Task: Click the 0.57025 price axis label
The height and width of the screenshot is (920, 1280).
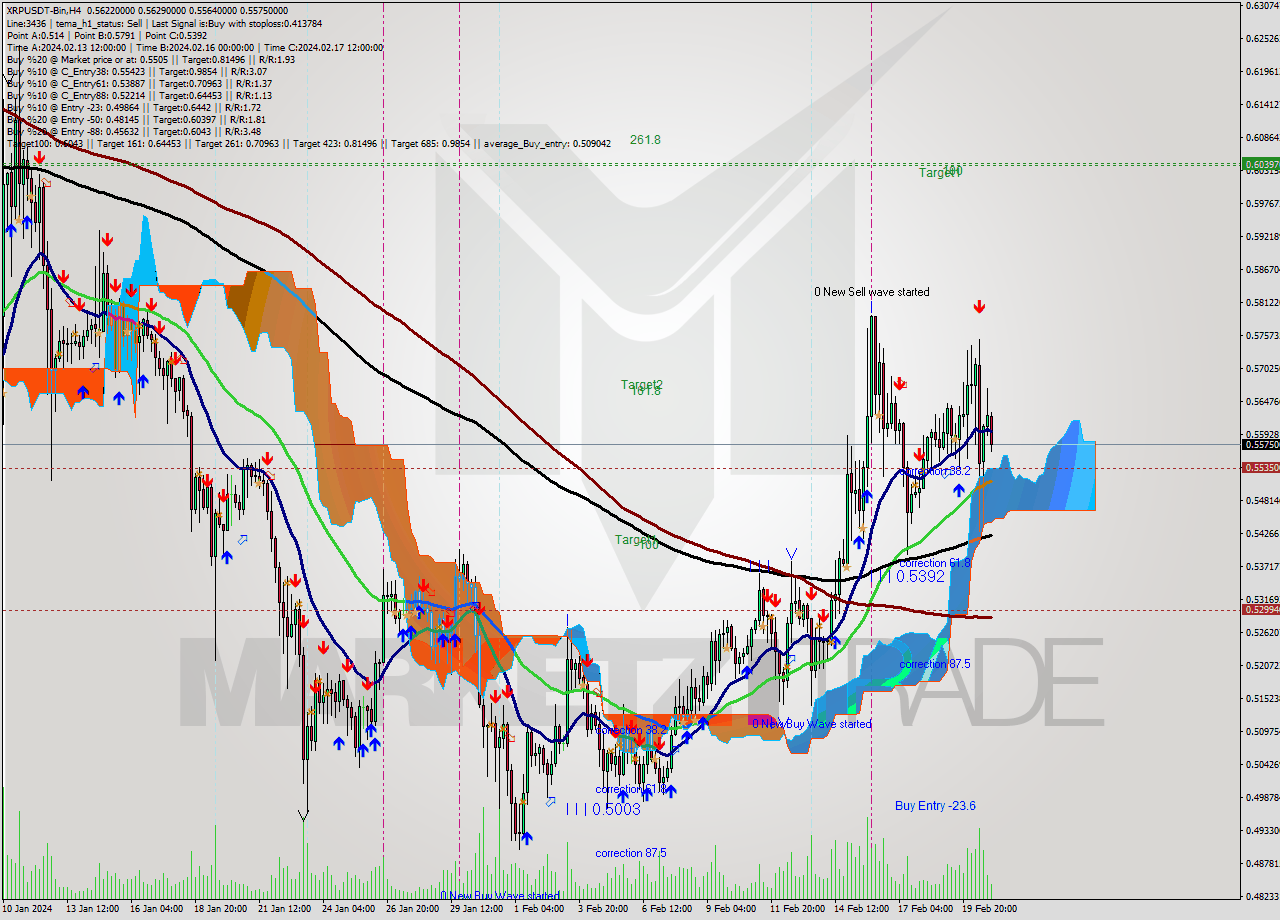Action: 1261,369
